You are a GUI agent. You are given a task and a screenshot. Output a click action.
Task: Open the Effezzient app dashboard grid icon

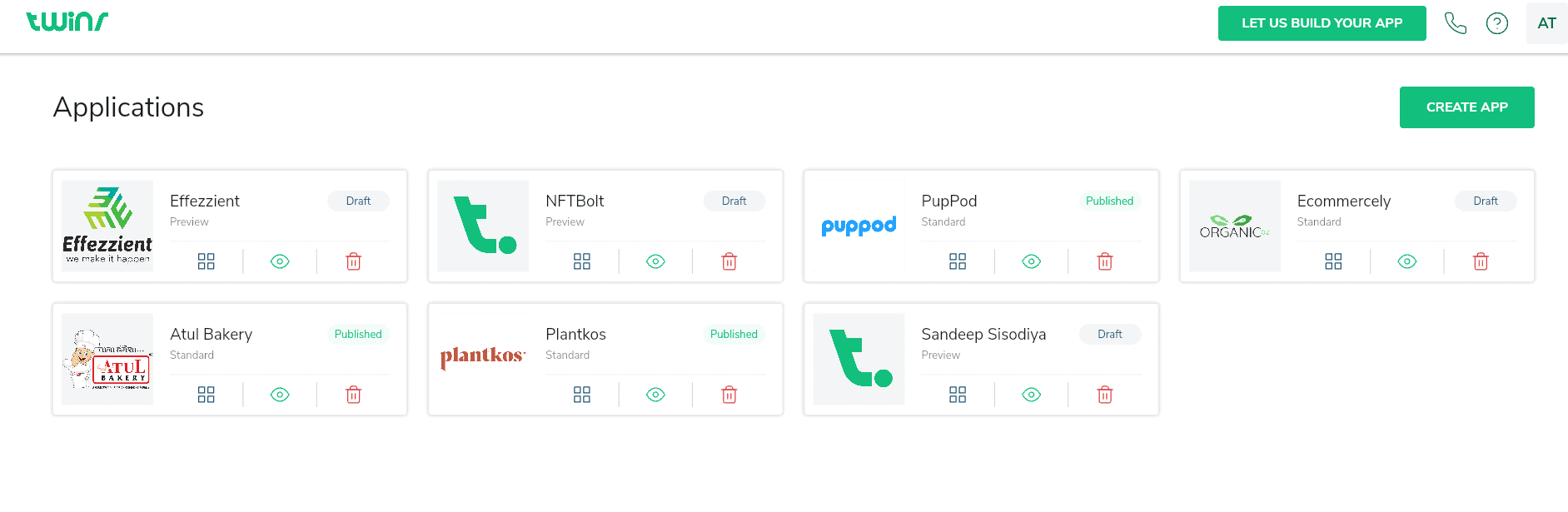tap(207, 261)
